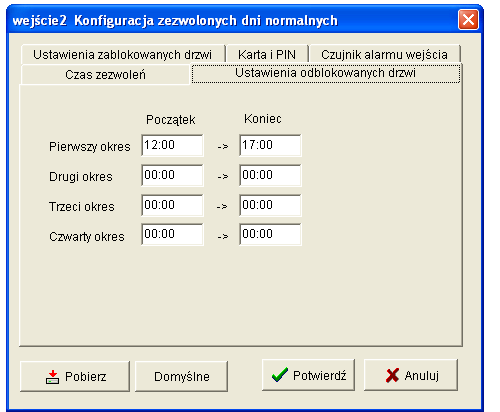The image size is (500, 412).
Task: Edit the Trzeci okres Początek time
Action: tap(172, 205)
